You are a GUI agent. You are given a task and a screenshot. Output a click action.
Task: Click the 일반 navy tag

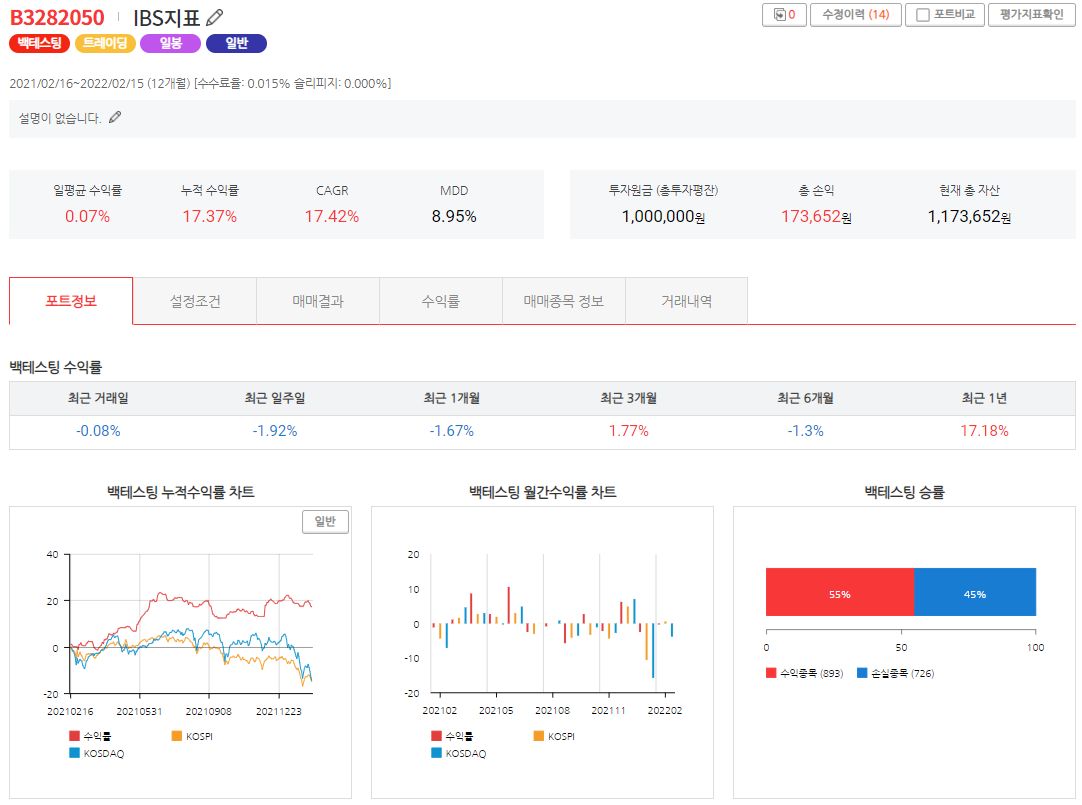click(x=236, y=43)
